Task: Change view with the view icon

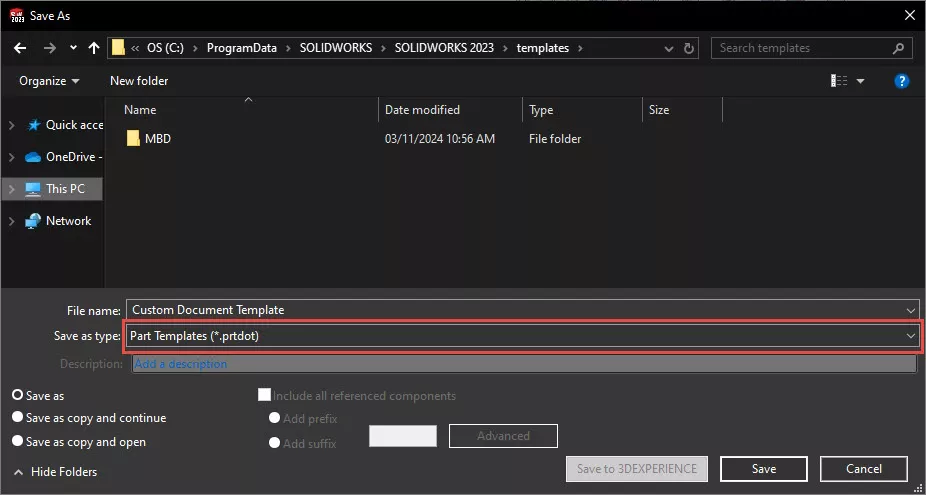Action: click(x=839, y=81)
